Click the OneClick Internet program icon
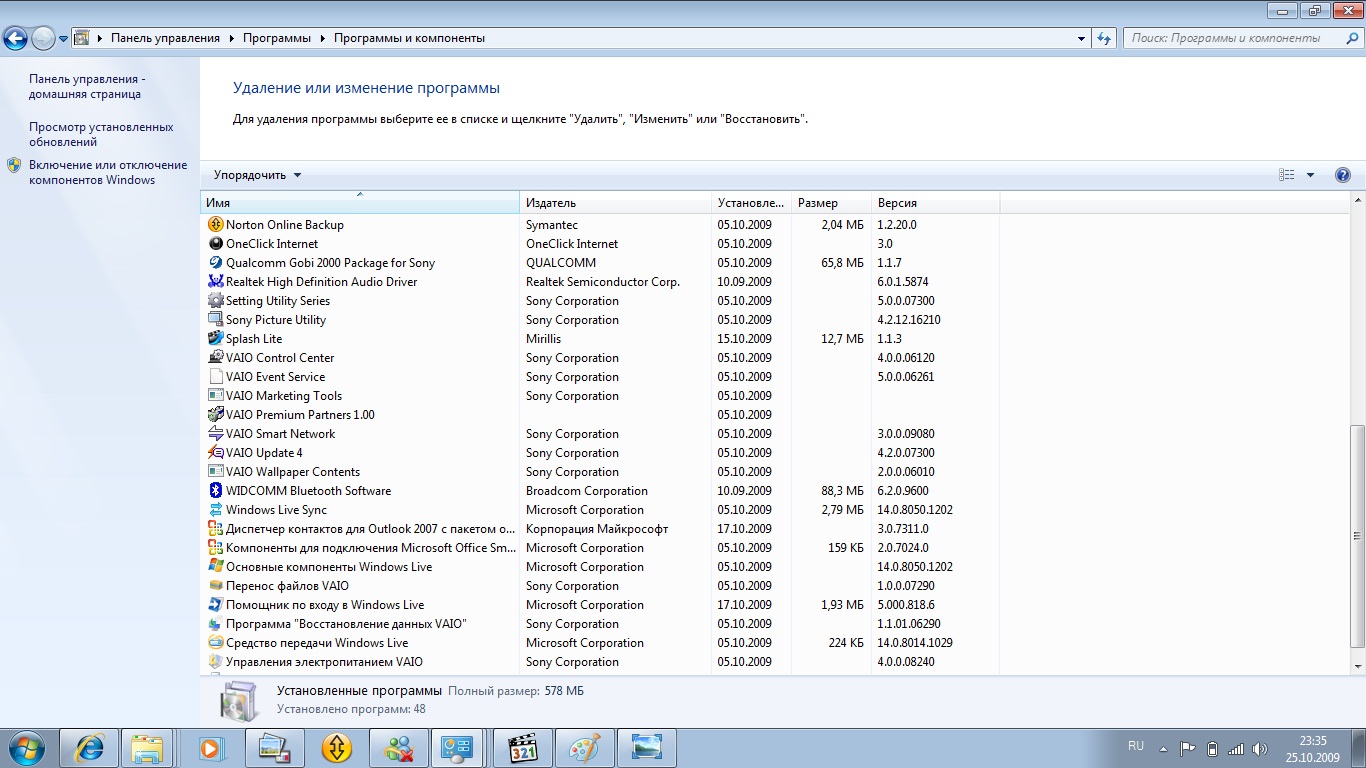The width and height of the screenshot is (1366, 768). pyautogui.click(x=215, y=244)
